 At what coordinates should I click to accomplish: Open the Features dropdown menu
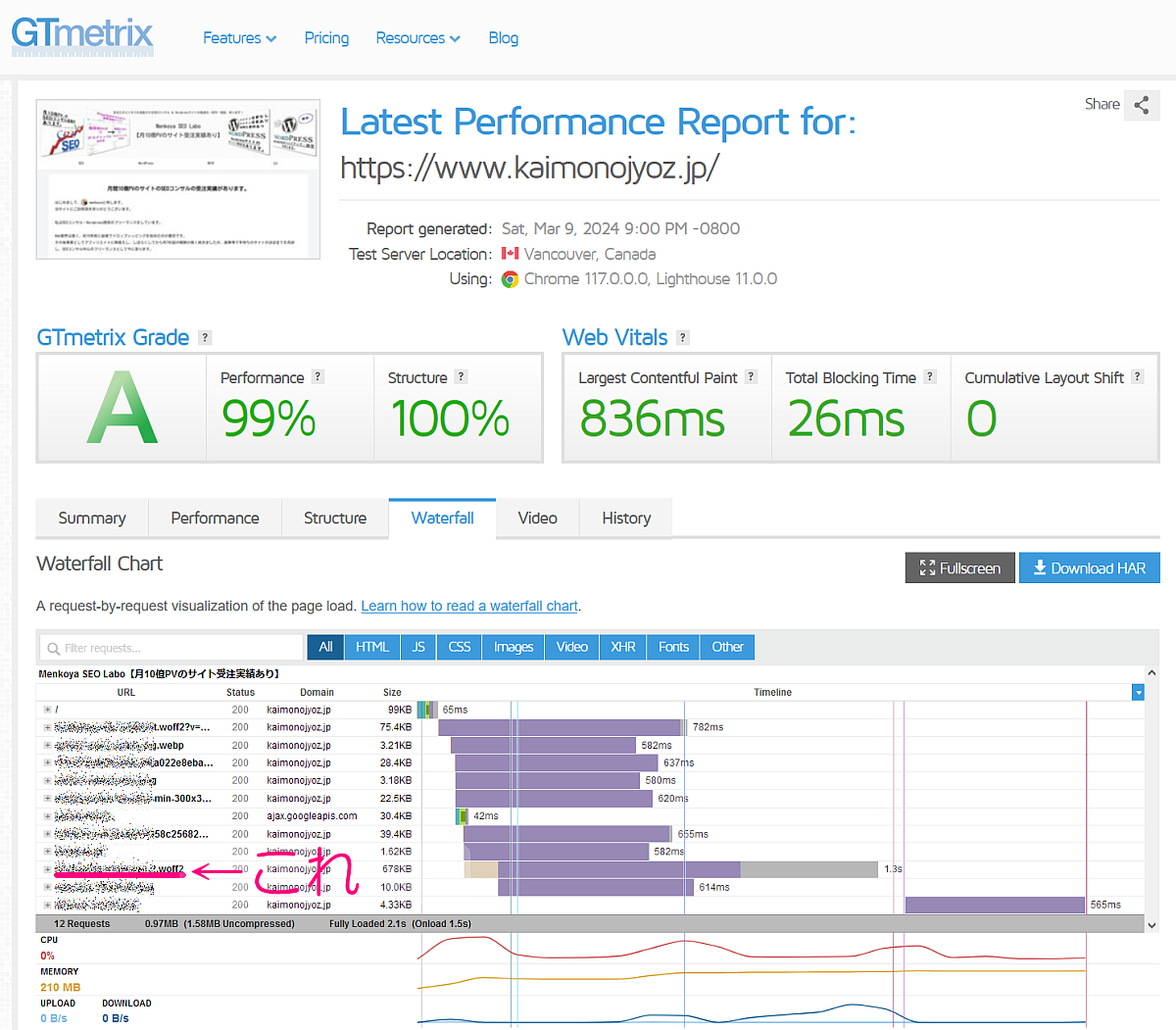click(x=239, y=38)
